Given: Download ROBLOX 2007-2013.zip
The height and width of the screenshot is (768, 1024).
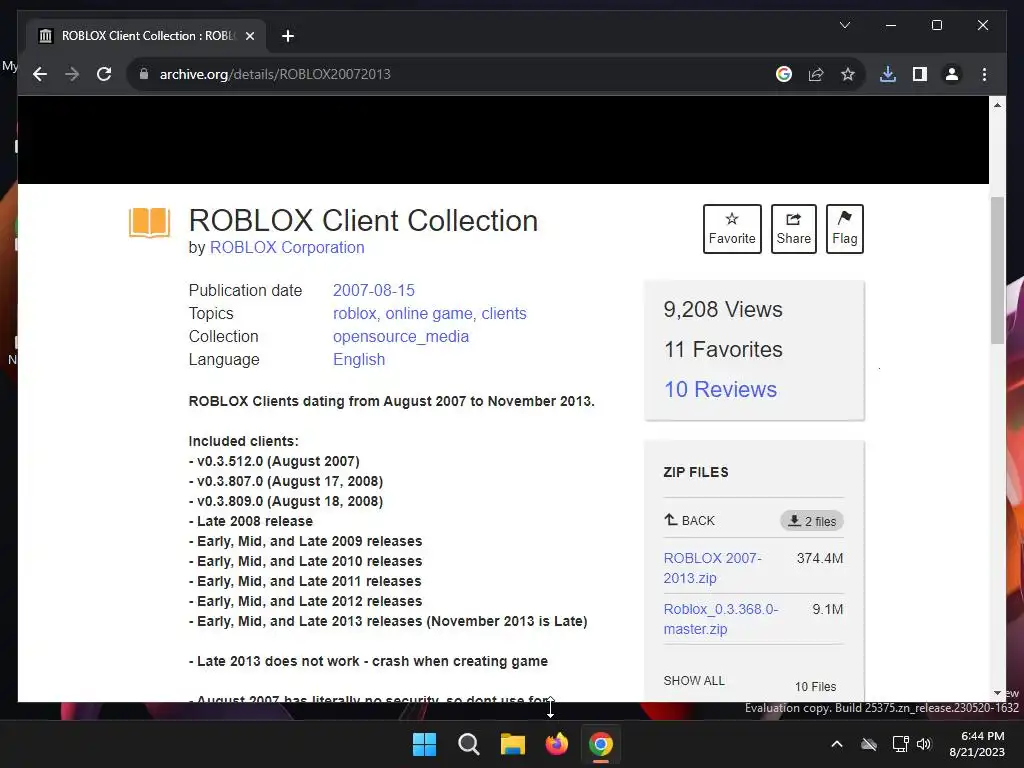Looking at the screenshot, I should tap(712, 568).
